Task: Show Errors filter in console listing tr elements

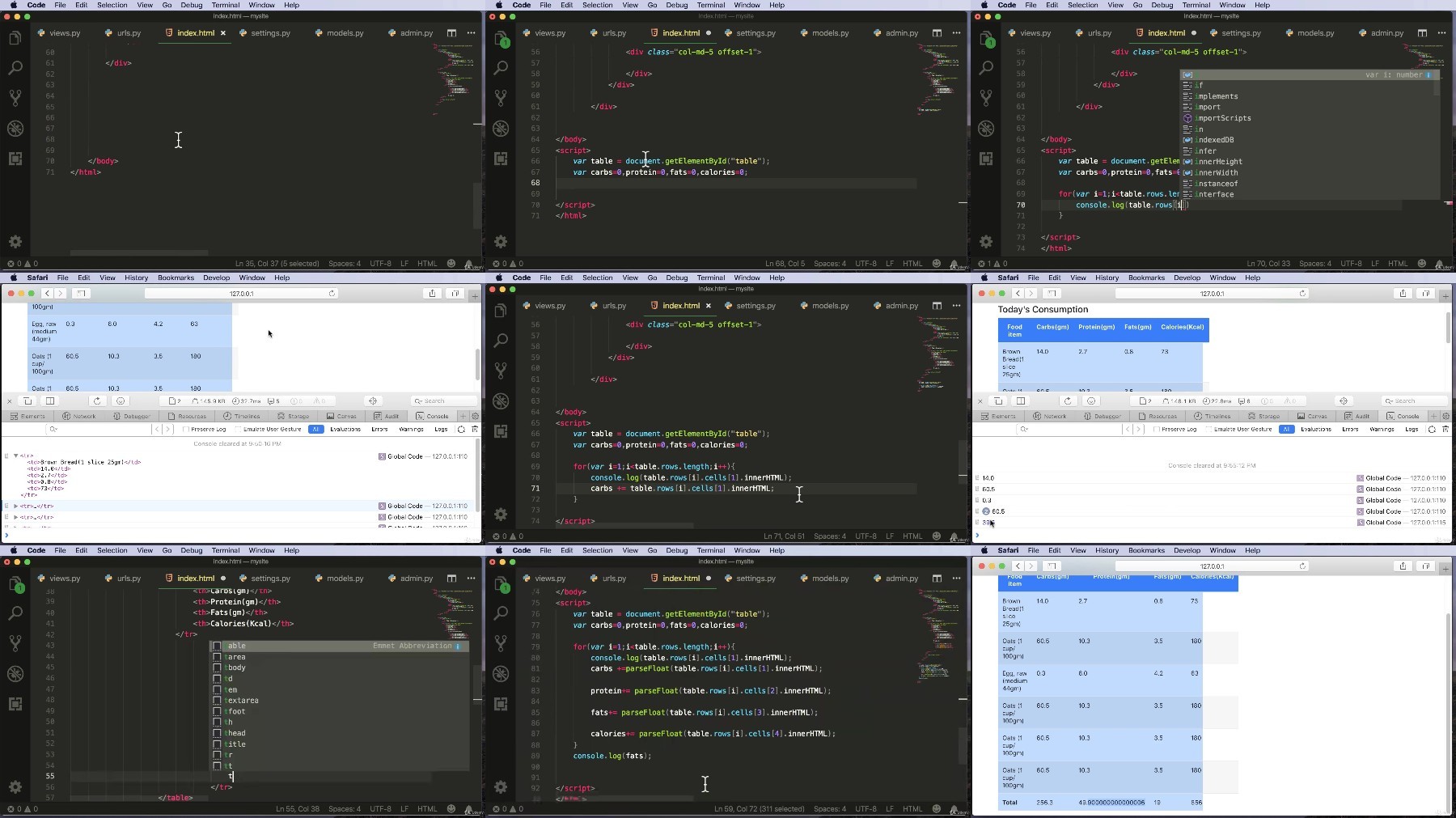Action: (379, 429)
